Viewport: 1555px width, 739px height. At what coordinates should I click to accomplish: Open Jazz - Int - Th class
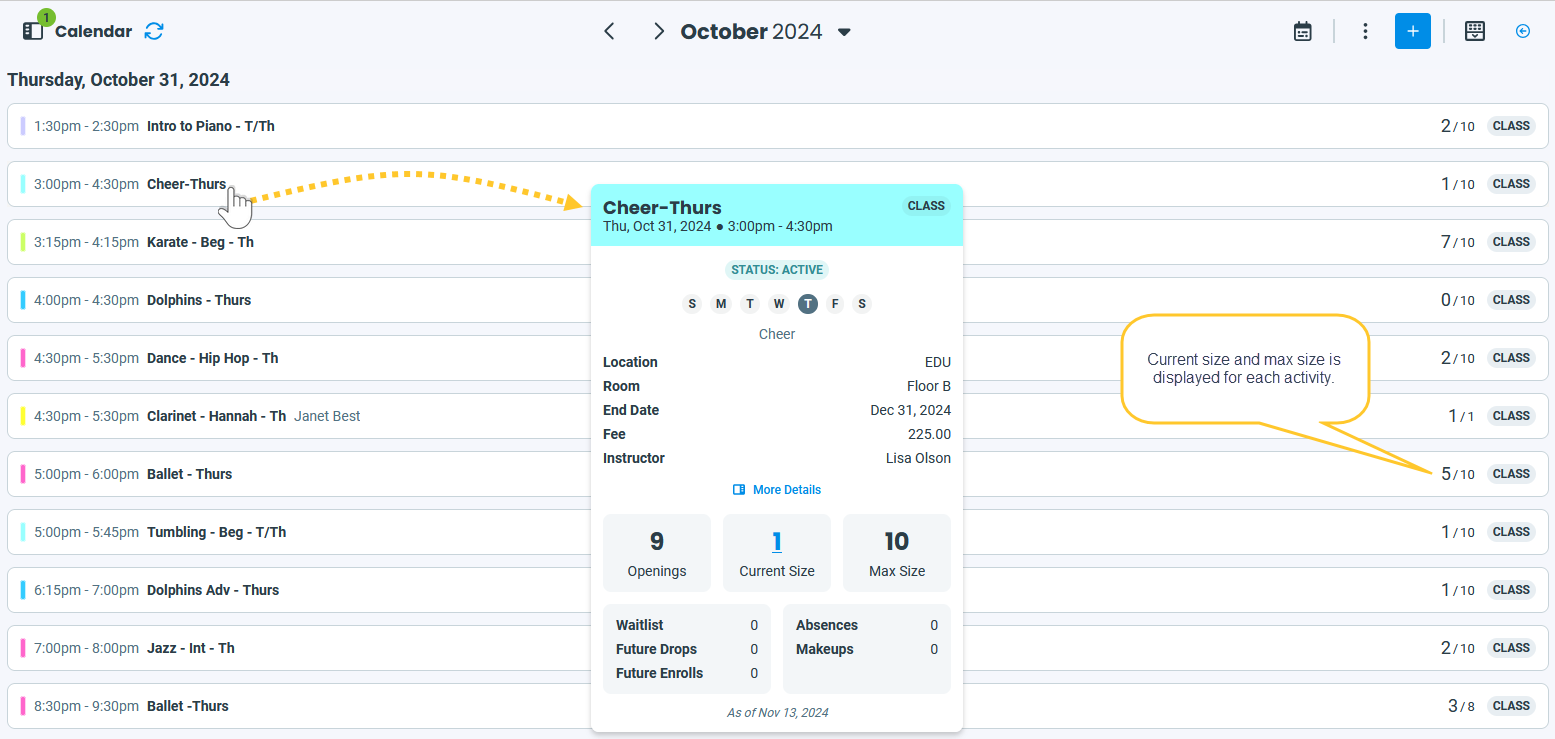pos(777,648)
